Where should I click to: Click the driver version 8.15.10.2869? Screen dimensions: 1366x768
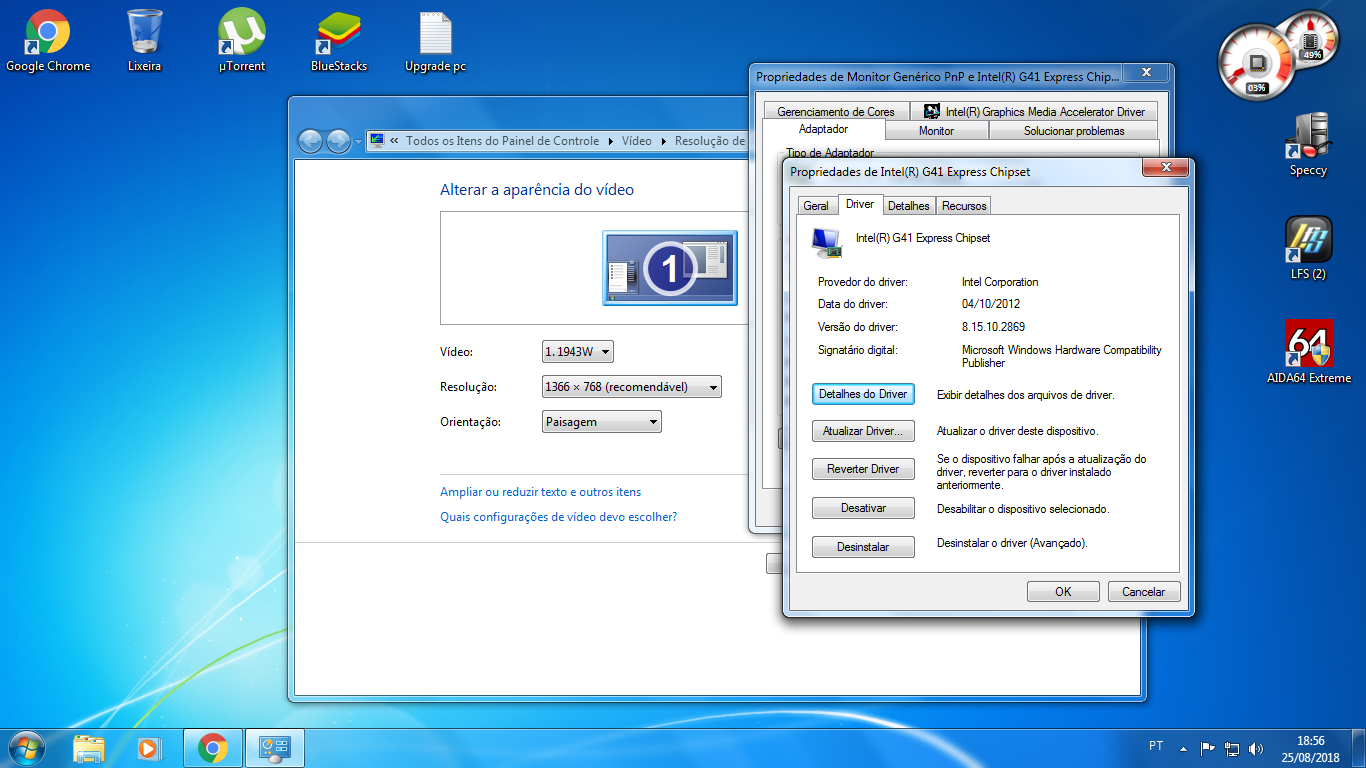point(993,327)
